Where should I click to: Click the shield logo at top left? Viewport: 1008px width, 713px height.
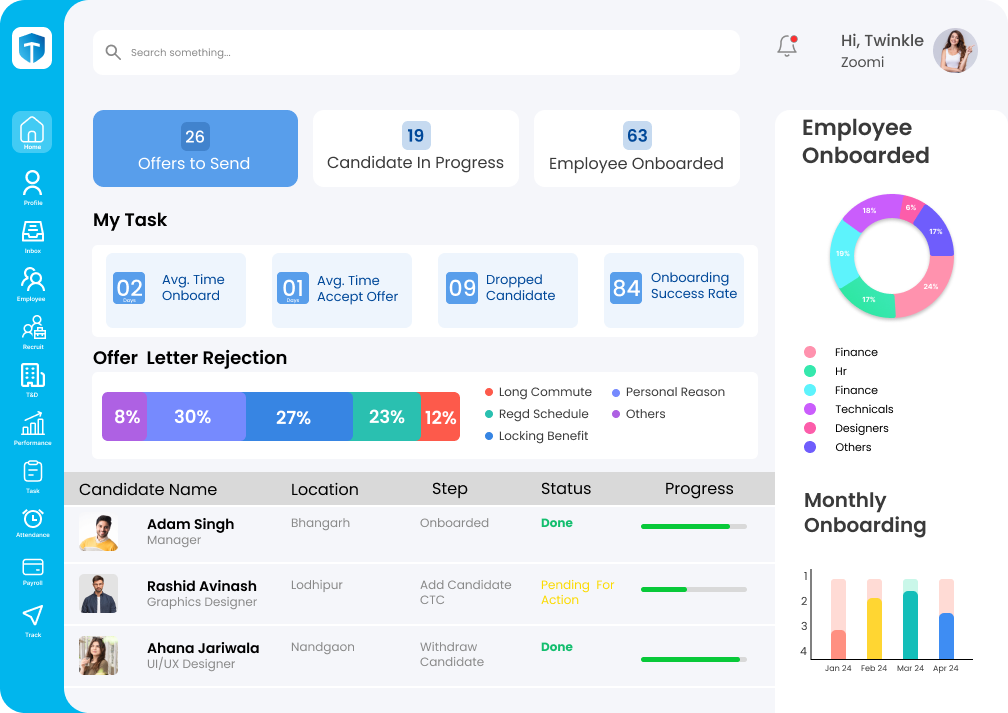(32, 48)
